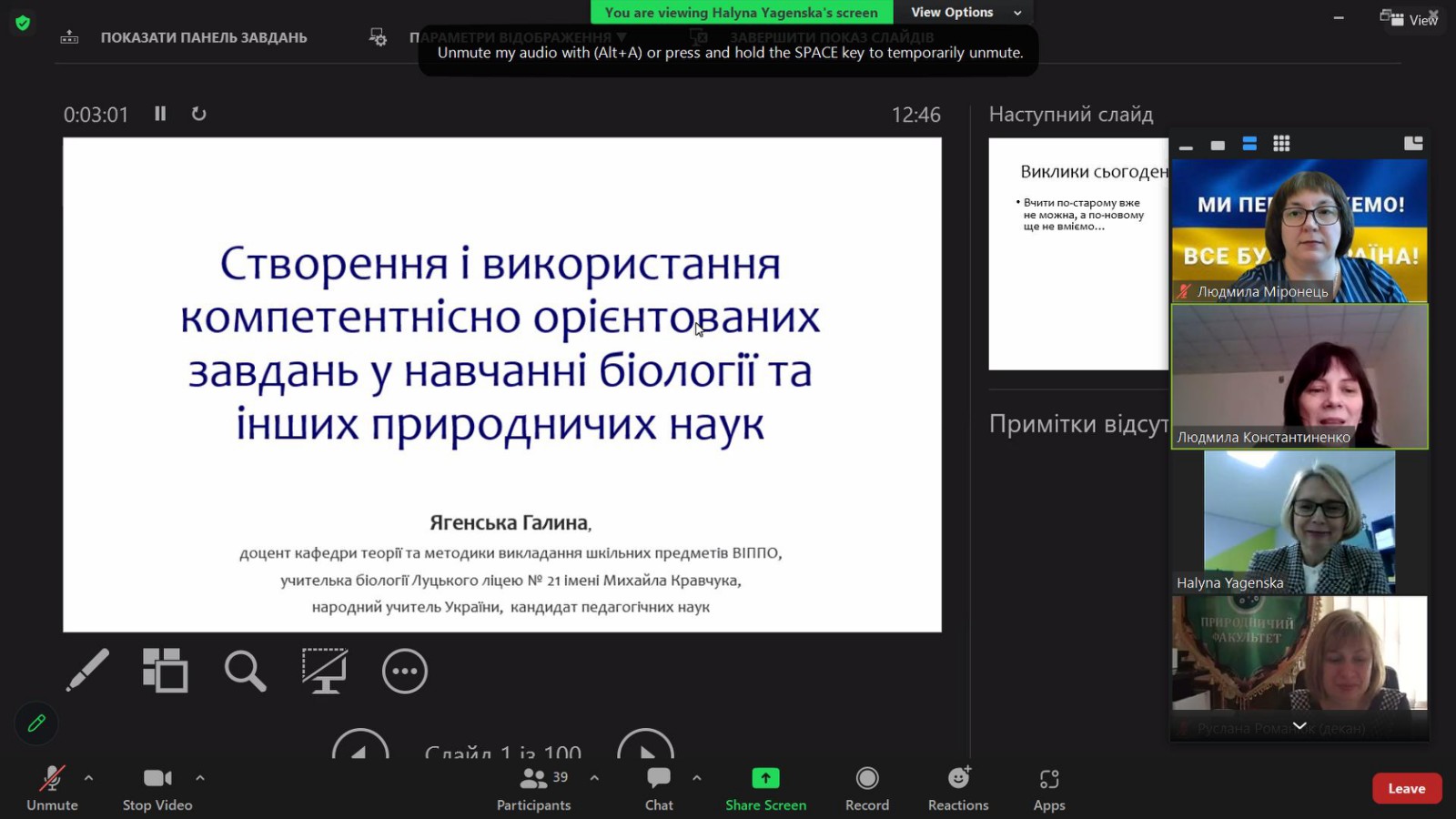The height and width of the screenshot is (819, 1456).
Task: Open the Apps panel
Action: click(x=1048, y=788)
